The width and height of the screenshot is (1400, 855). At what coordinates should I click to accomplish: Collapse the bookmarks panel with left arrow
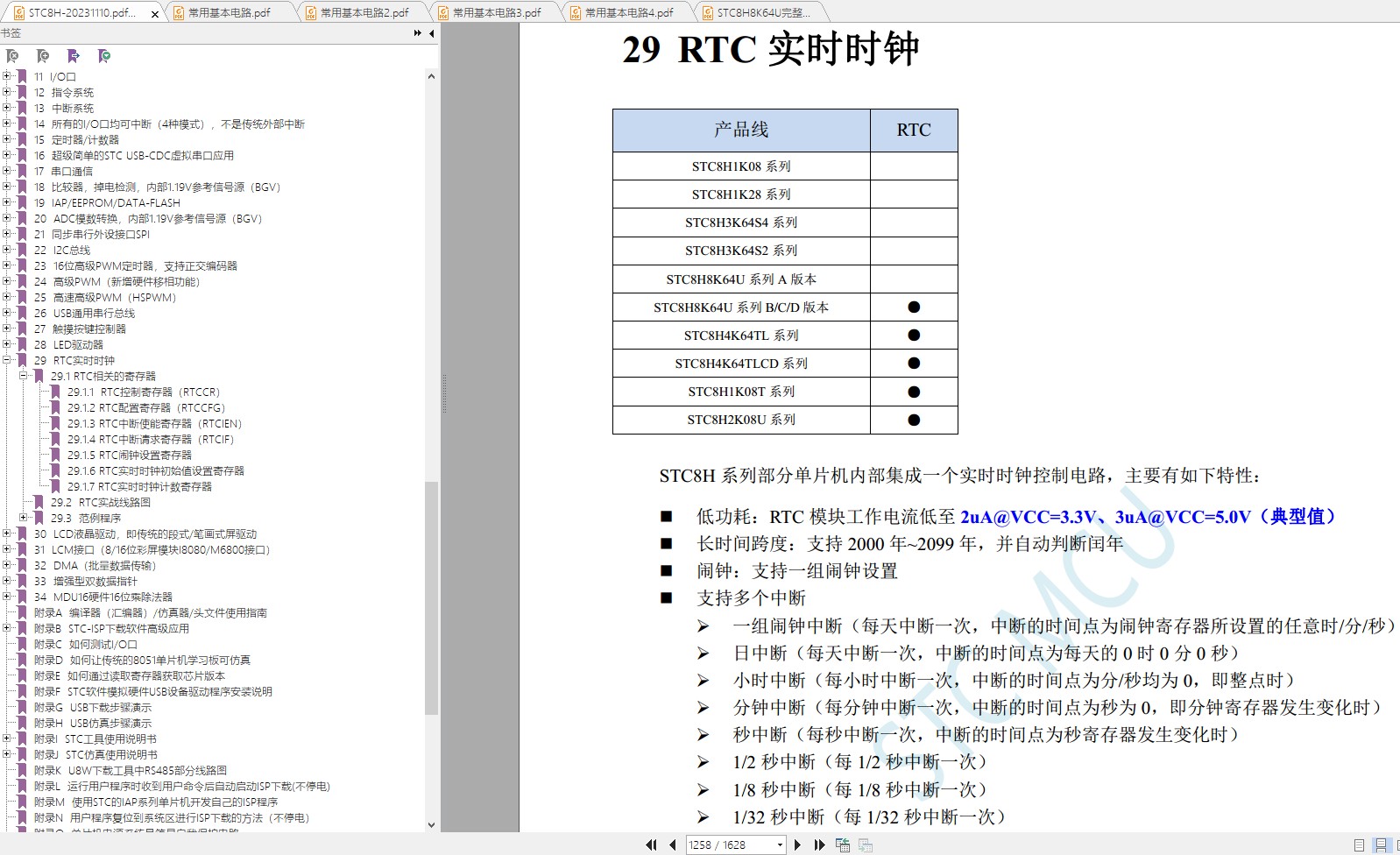pyautogui.click(x=431, y=33)
